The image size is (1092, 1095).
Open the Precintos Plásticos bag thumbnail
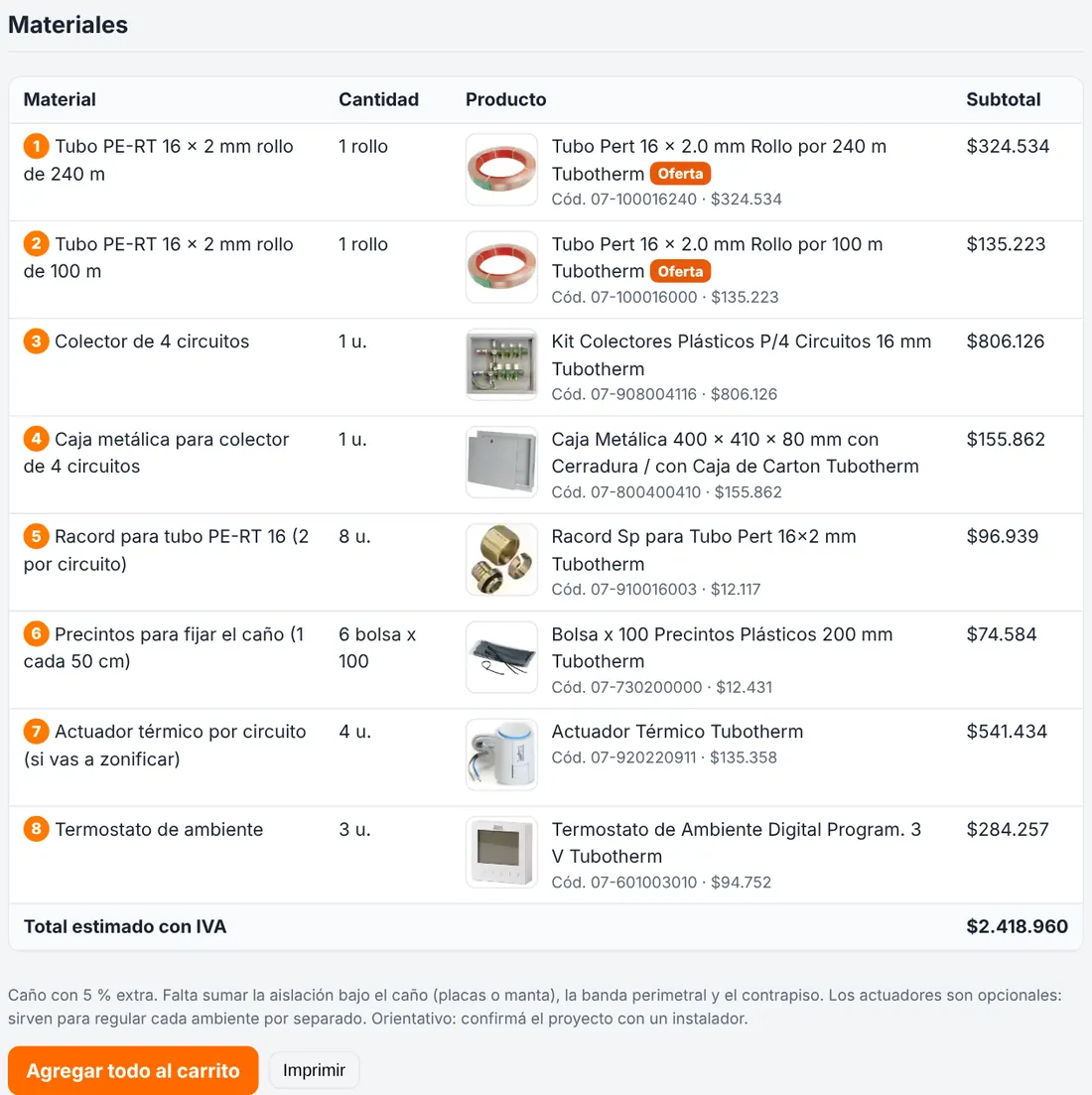click(x=501, y=657)
